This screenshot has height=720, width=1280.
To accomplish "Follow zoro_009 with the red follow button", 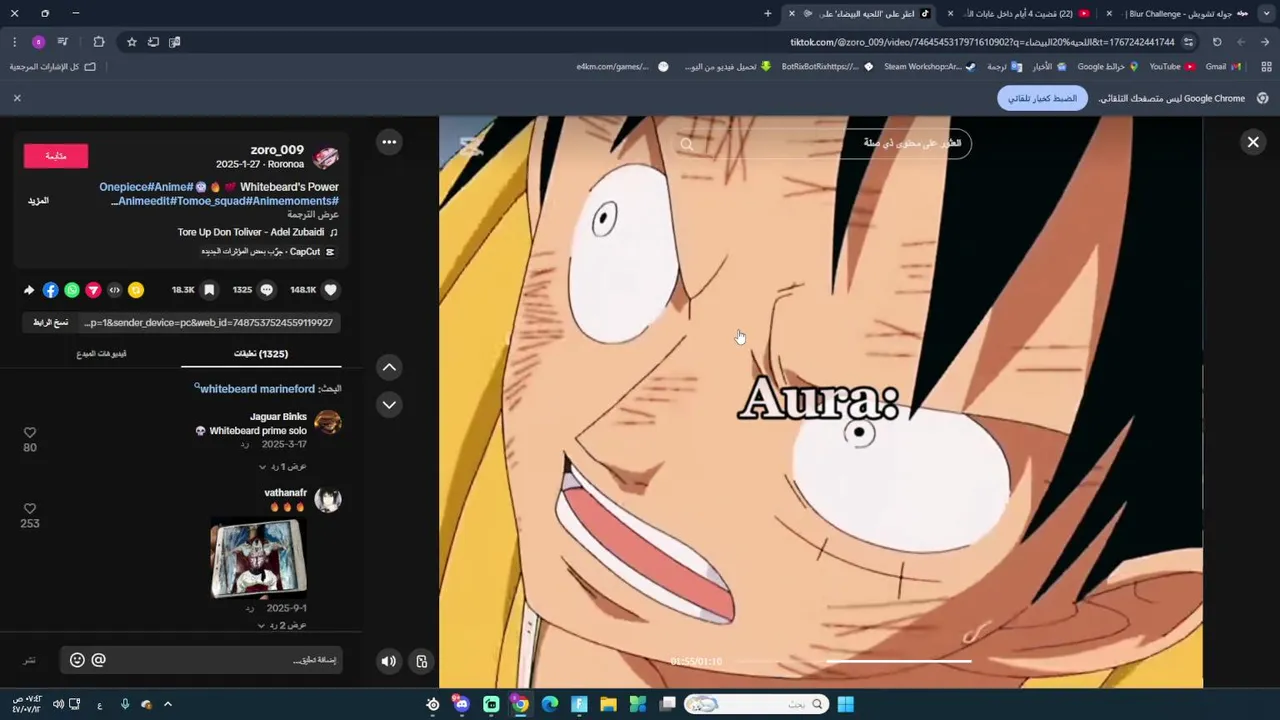I will pyautogui.click(x=56, y=156).
